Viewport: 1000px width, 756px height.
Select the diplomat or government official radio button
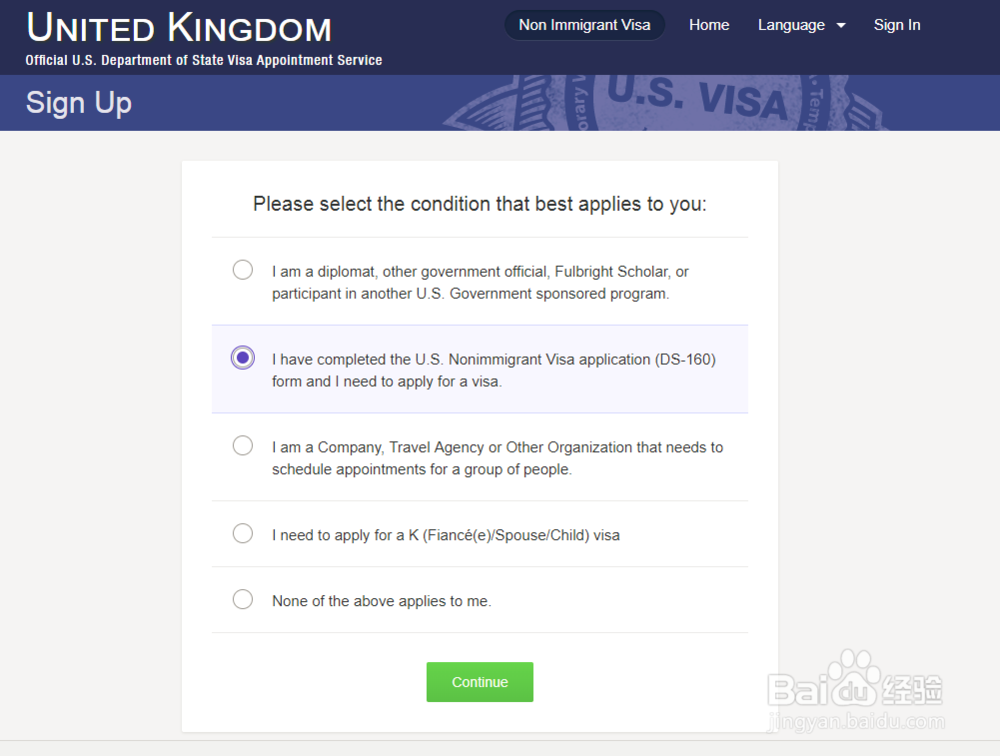(243, 270)
